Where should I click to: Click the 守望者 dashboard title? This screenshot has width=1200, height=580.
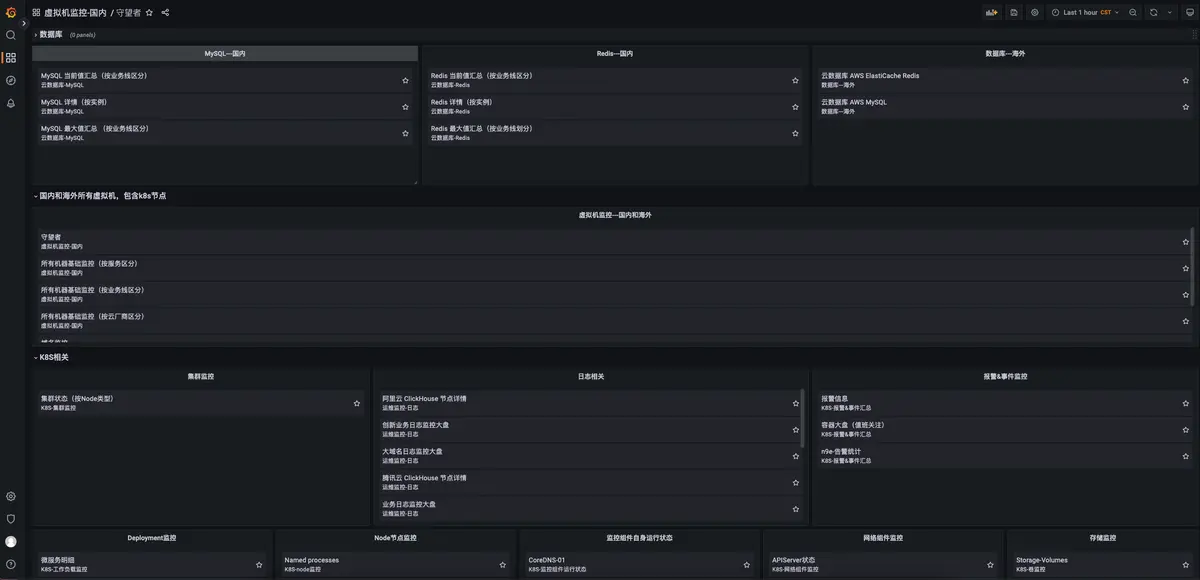128,13
